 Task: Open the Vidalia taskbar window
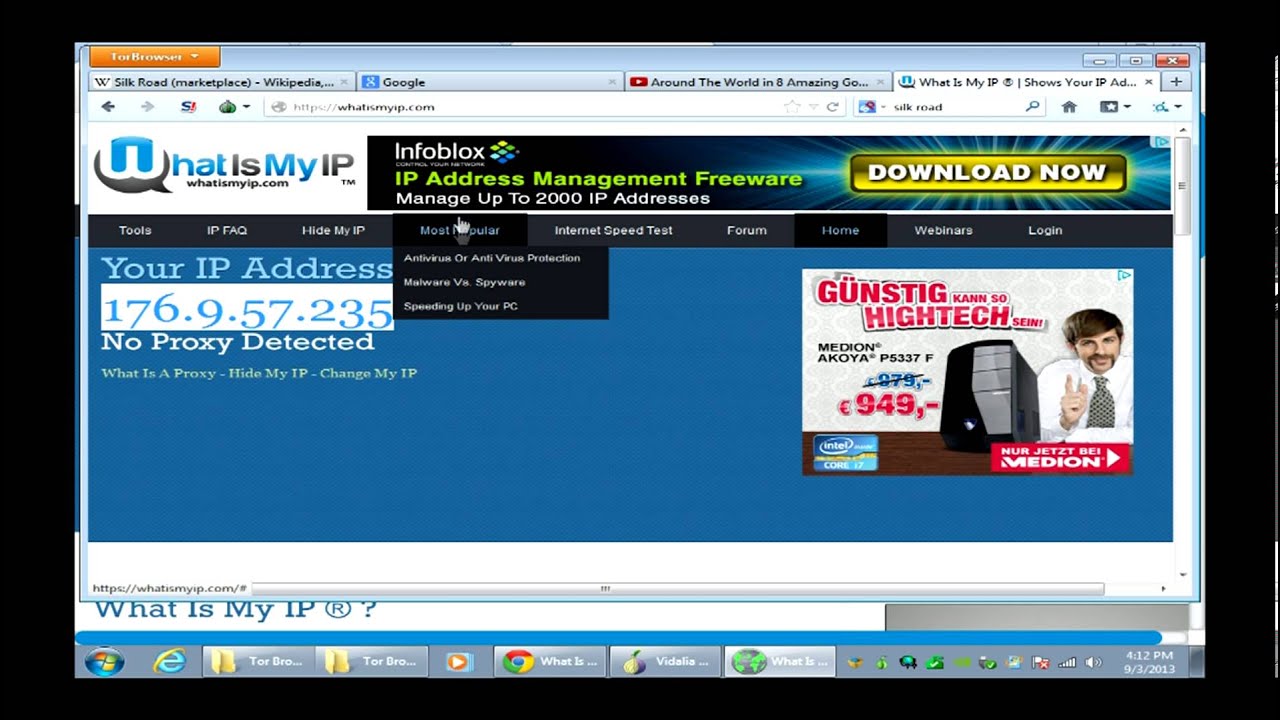coord(666,661)
